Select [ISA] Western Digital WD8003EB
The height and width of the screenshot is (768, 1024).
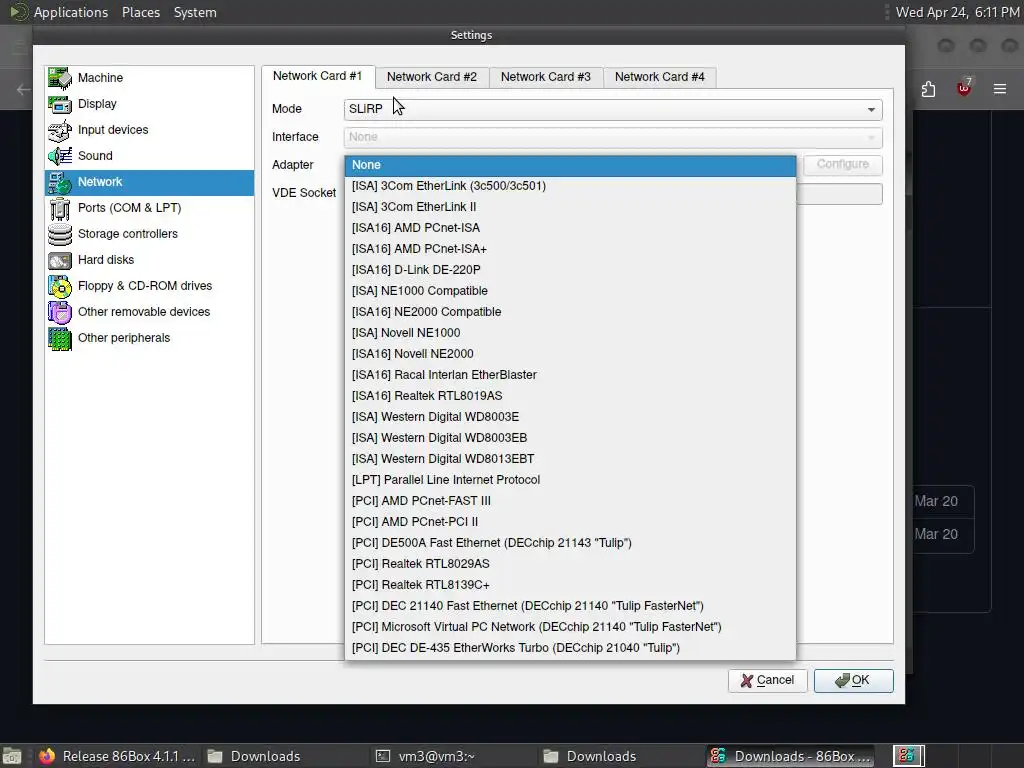click(x=570, y=438)
